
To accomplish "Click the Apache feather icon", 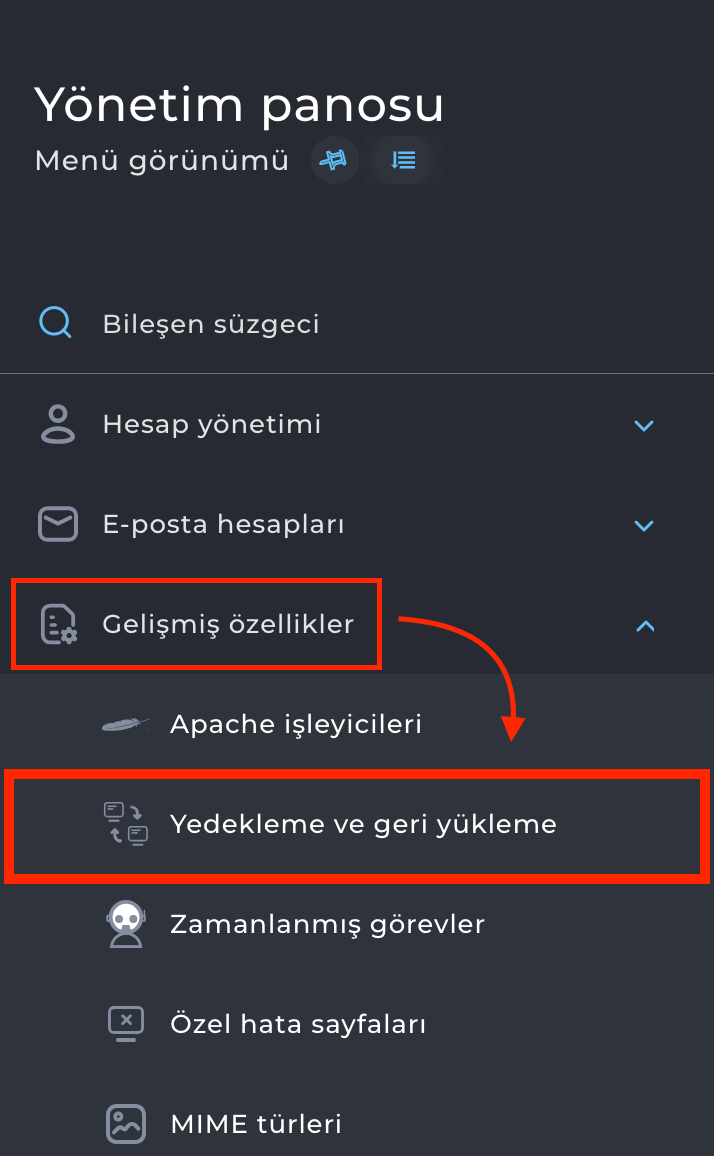I will click(126, 724).
